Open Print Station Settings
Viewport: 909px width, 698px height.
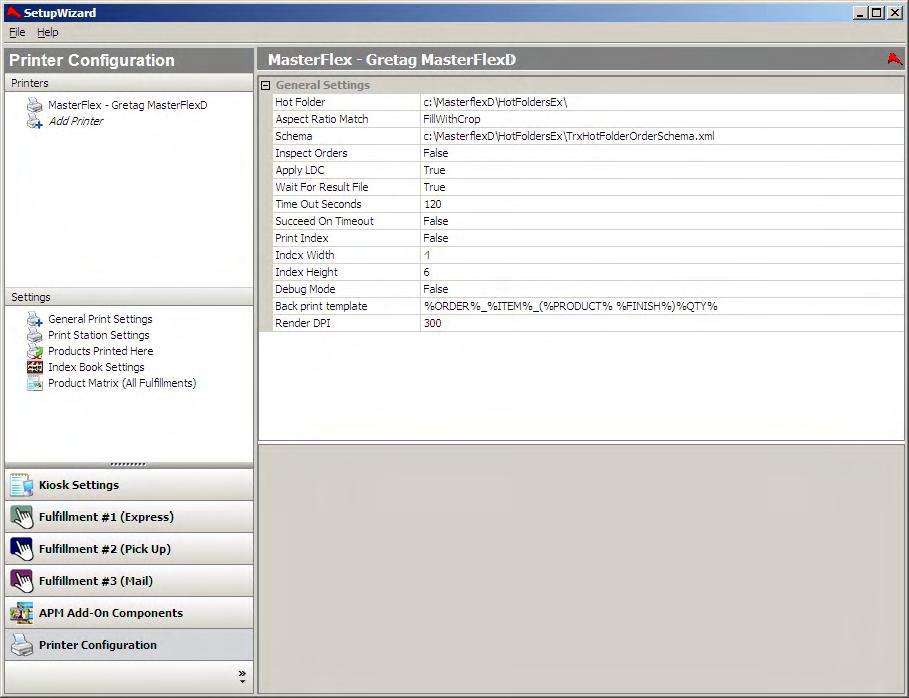[99, 335]
